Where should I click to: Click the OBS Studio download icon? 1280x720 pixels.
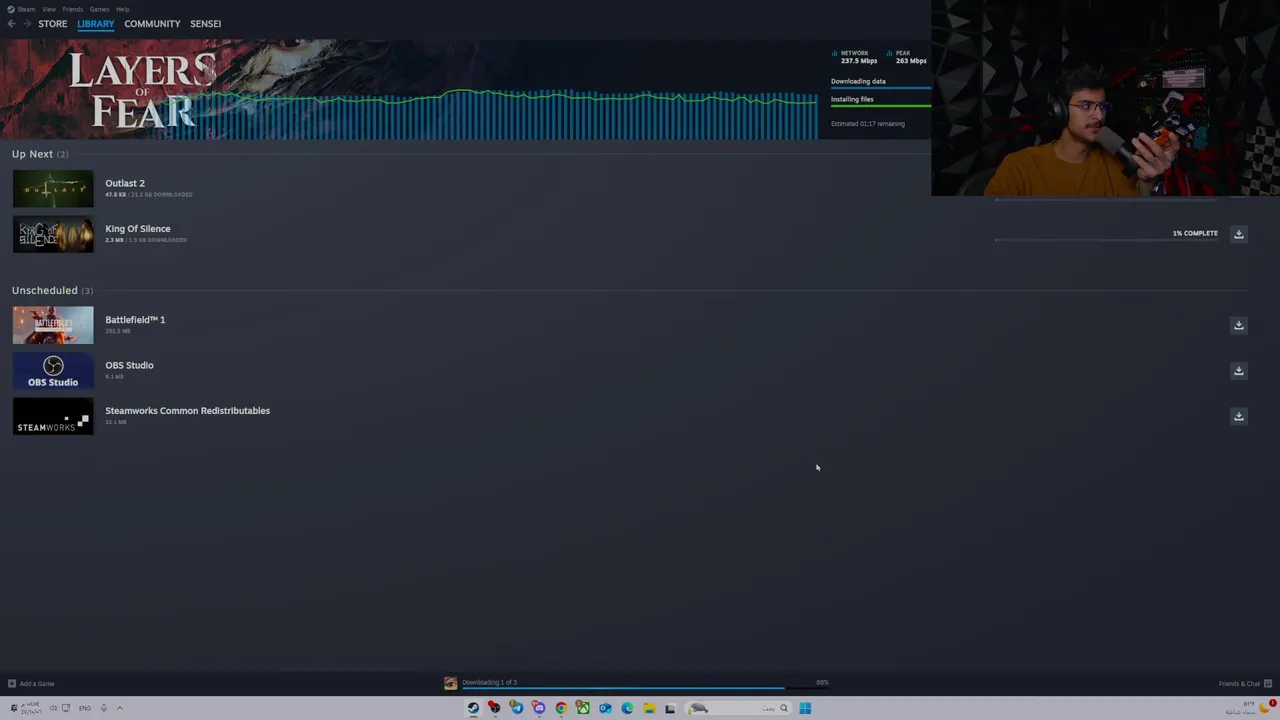1238,371
